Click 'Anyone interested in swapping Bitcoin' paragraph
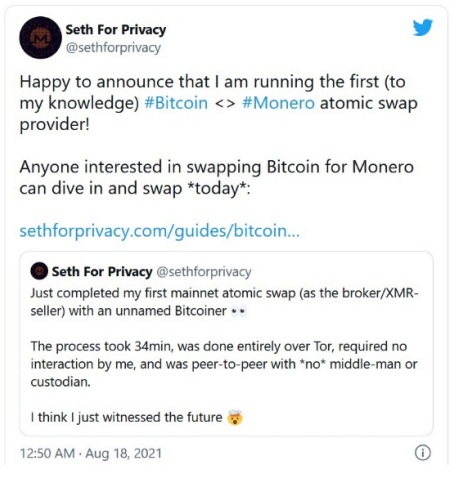Image resolution: width=453 pixels, height=492 pixels. pyautogui.click(x=217, y=177)
